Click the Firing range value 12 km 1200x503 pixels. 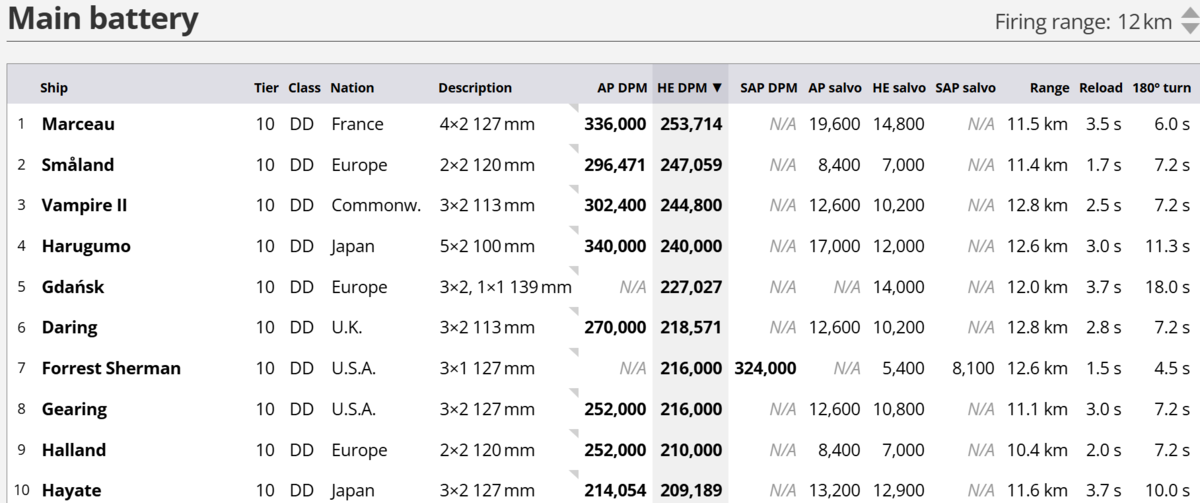(x=1145, y=22)
